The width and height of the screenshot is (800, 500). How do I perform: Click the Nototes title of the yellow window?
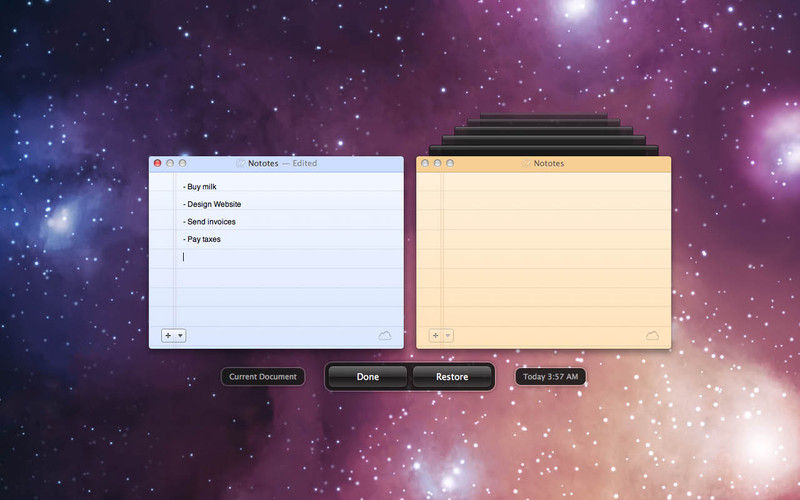[549, 163]
